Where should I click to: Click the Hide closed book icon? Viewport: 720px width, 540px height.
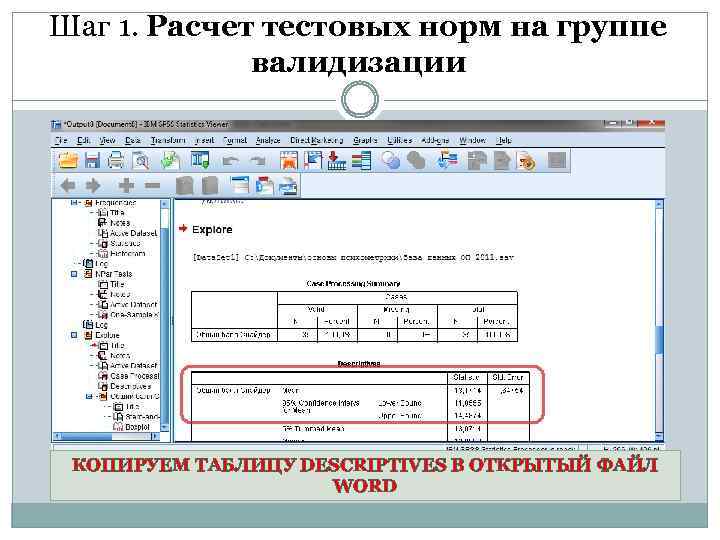coord(210,186)
